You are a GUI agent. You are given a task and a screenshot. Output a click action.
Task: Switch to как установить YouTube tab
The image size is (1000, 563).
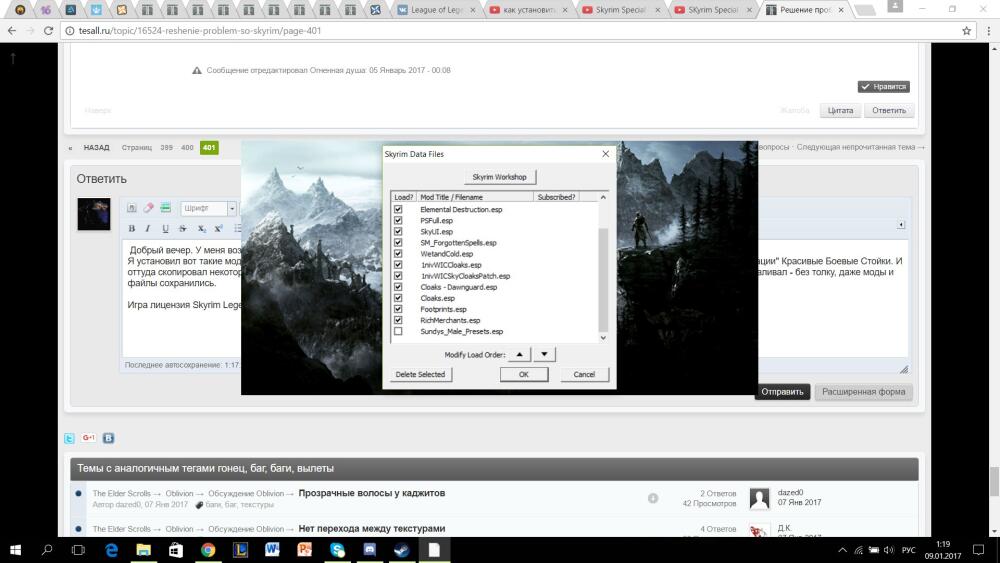[529, 10]
